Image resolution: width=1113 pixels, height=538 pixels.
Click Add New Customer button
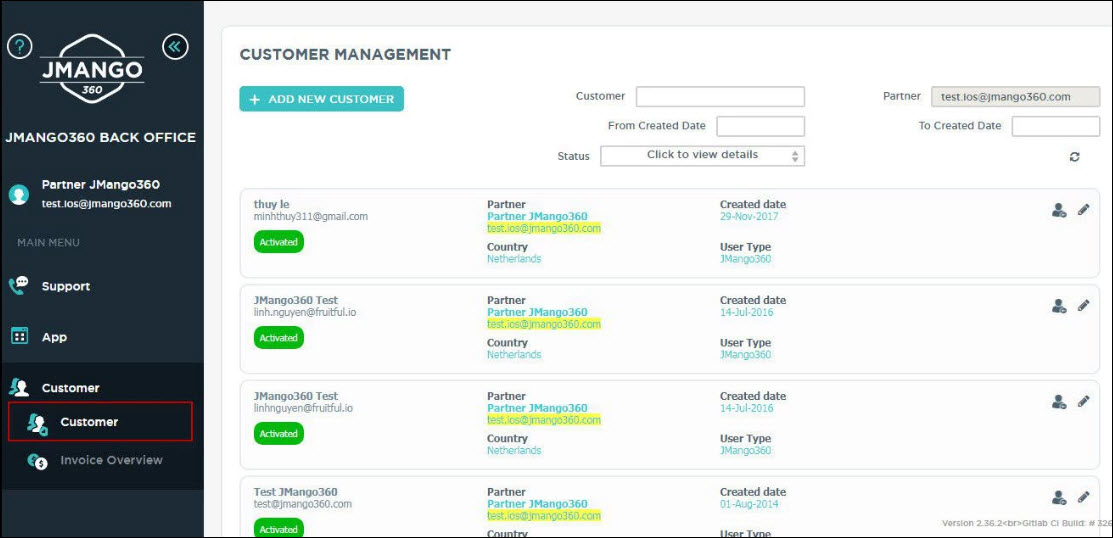click(x=322, y=99)
